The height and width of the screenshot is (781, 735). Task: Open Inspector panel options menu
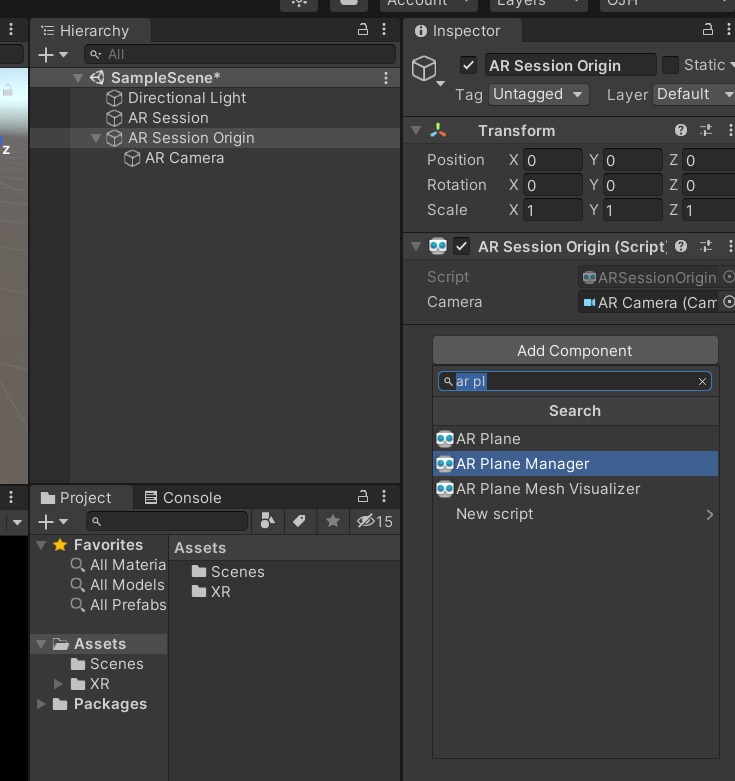(x=729, y=30)
